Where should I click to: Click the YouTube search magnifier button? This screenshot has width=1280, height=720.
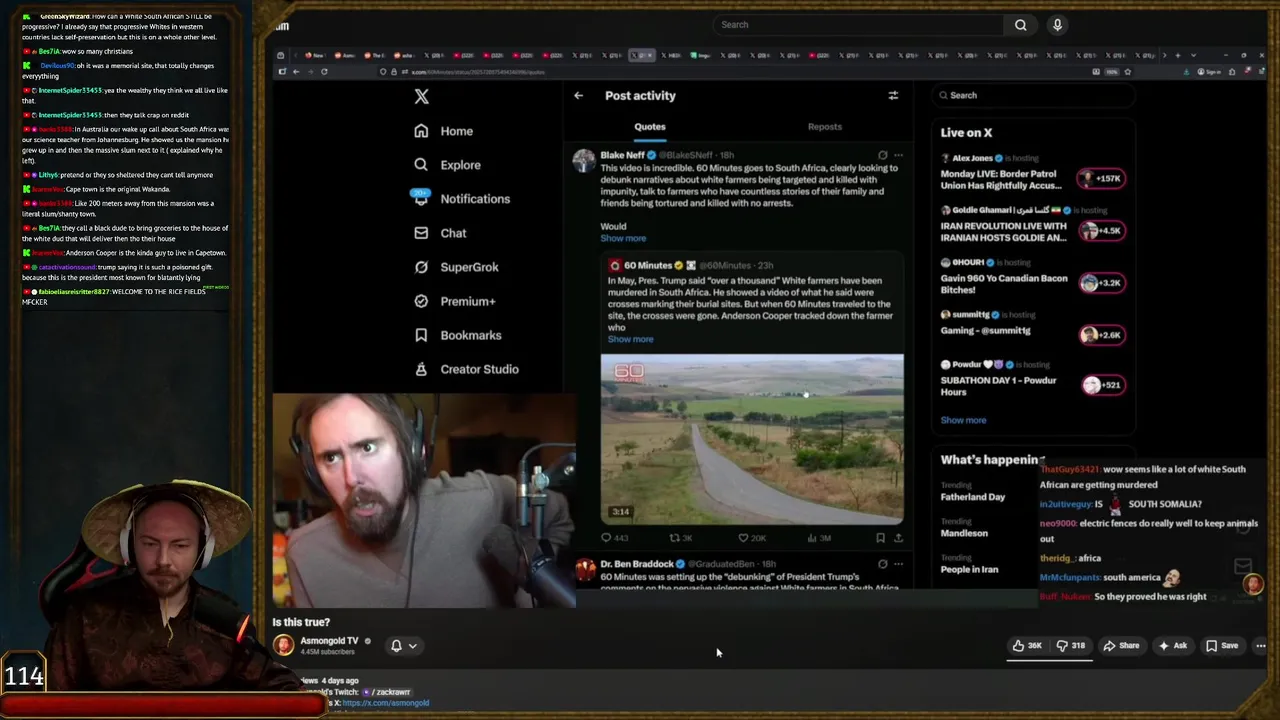point(1020,25)
